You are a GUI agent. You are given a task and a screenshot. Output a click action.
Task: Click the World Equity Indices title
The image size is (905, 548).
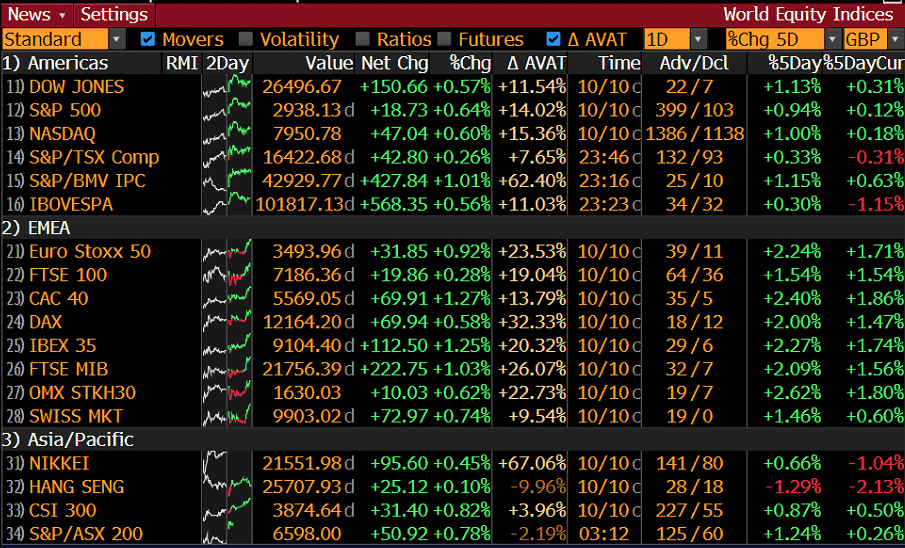808,14
